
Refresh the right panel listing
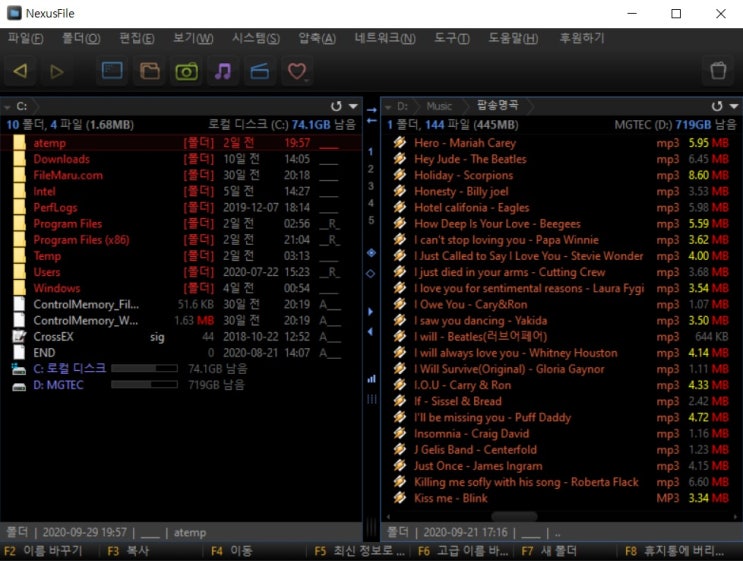(x=717, y=106)
